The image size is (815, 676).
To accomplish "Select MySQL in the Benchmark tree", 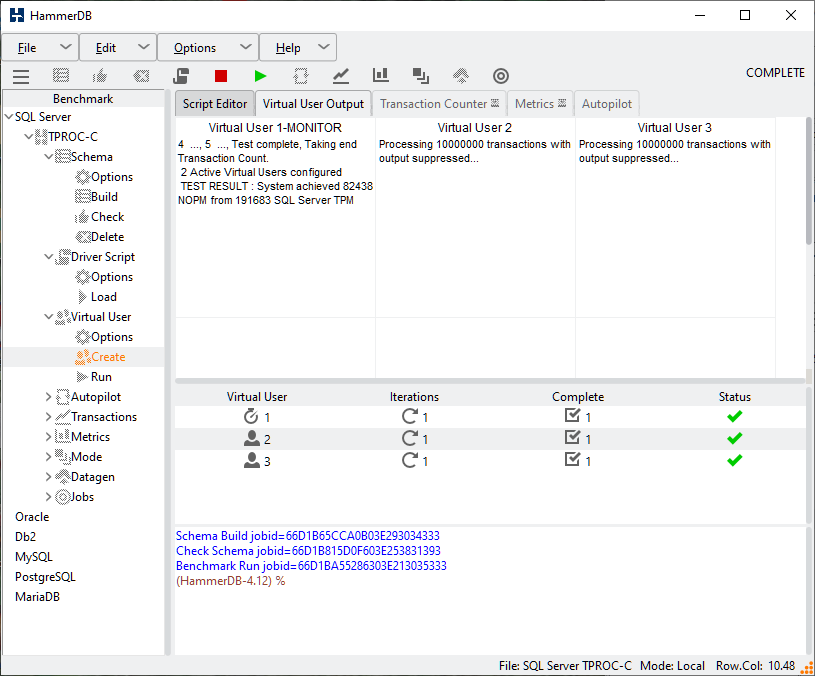I will [34, 557].
